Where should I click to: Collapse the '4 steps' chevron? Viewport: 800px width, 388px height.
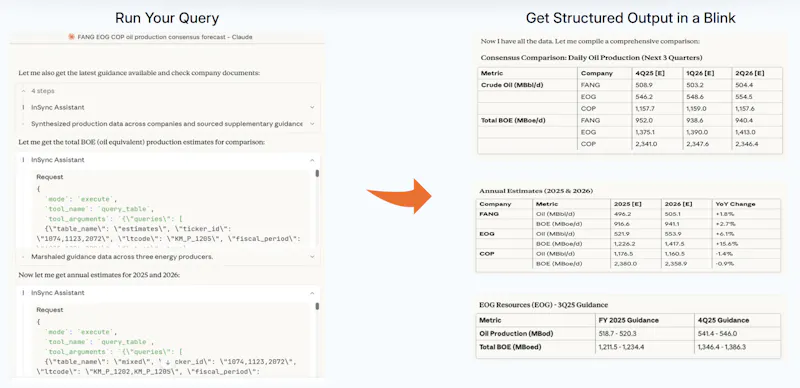coord(23,91)
